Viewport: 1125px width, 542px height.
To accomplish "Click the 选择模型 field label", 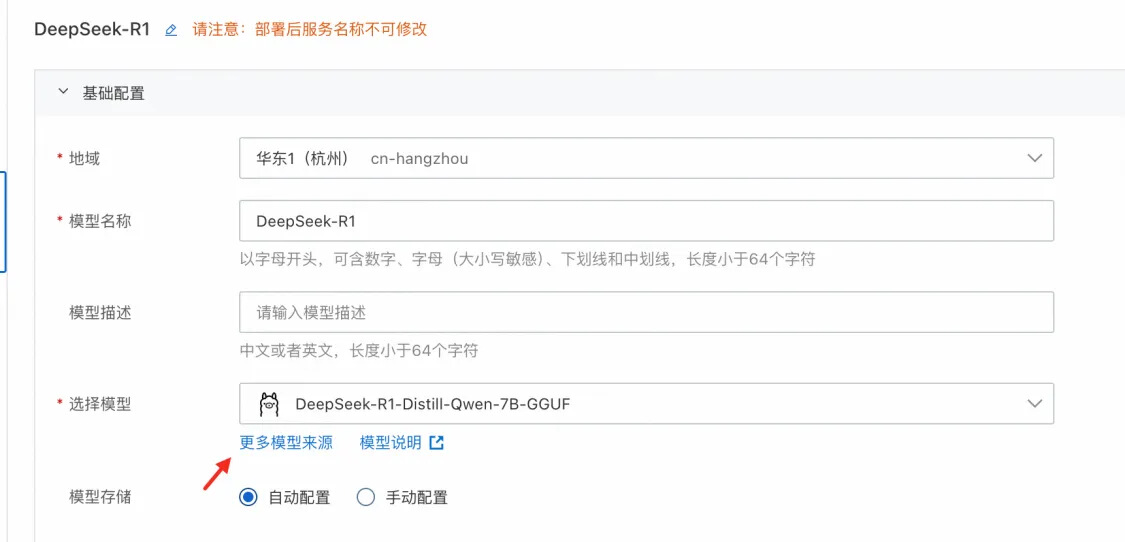I will tap(100, 404).
